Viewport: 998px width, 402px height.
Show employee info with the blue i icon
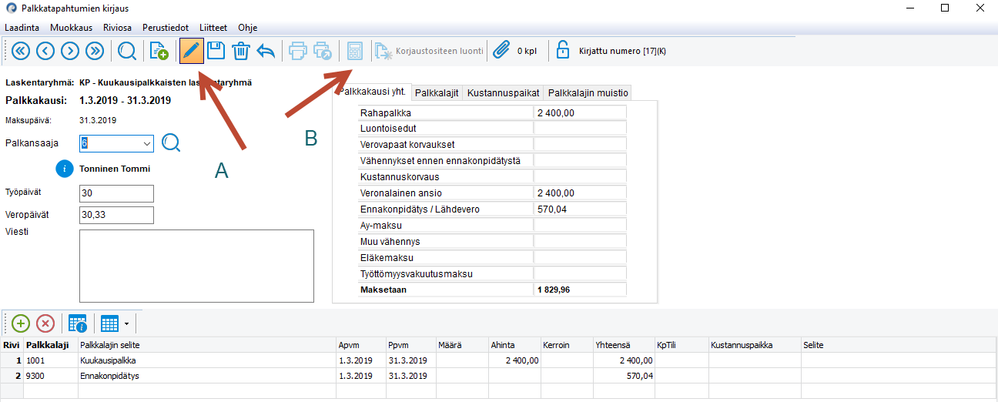coord(64,169)
